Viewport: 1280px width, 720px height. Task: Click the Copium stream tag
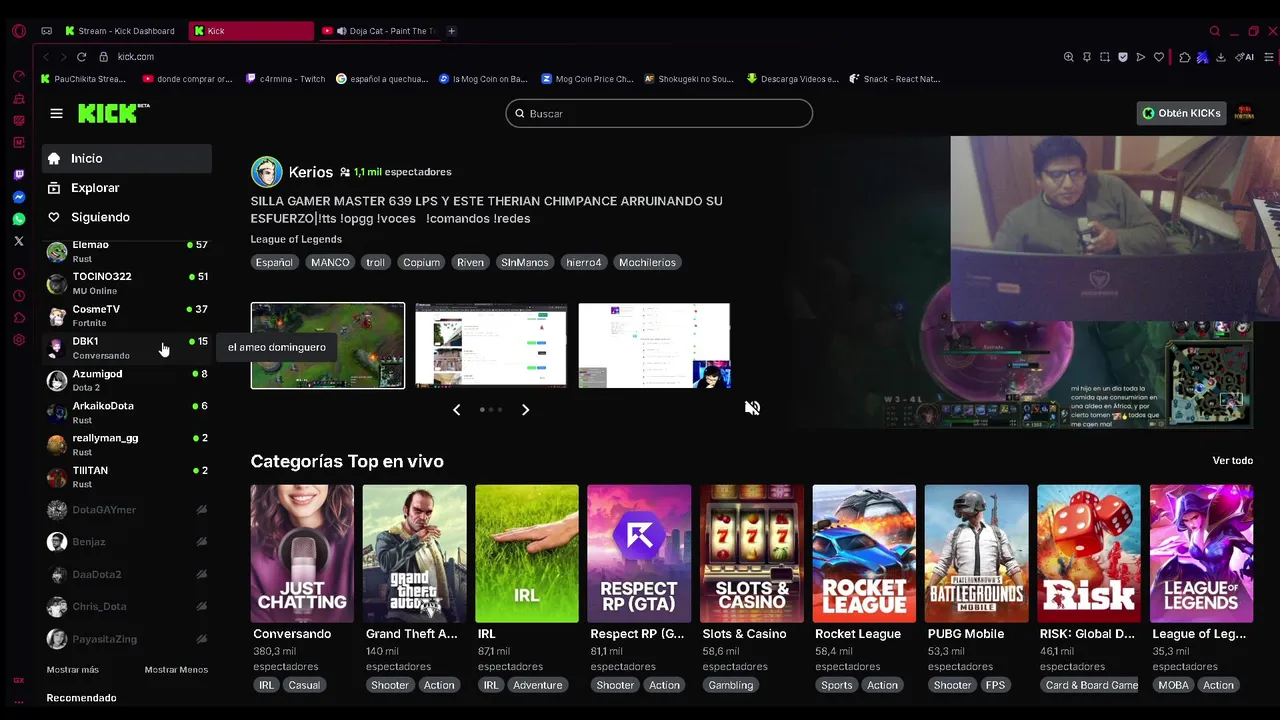pyautogui.click(x=421, y=262)
